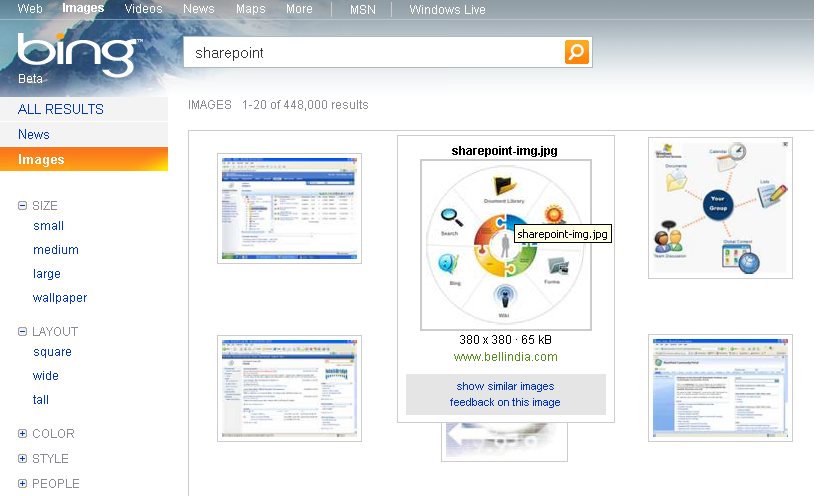Open the enlarged sharepoint-img.jpg wheel image

(x=505, y=245)
